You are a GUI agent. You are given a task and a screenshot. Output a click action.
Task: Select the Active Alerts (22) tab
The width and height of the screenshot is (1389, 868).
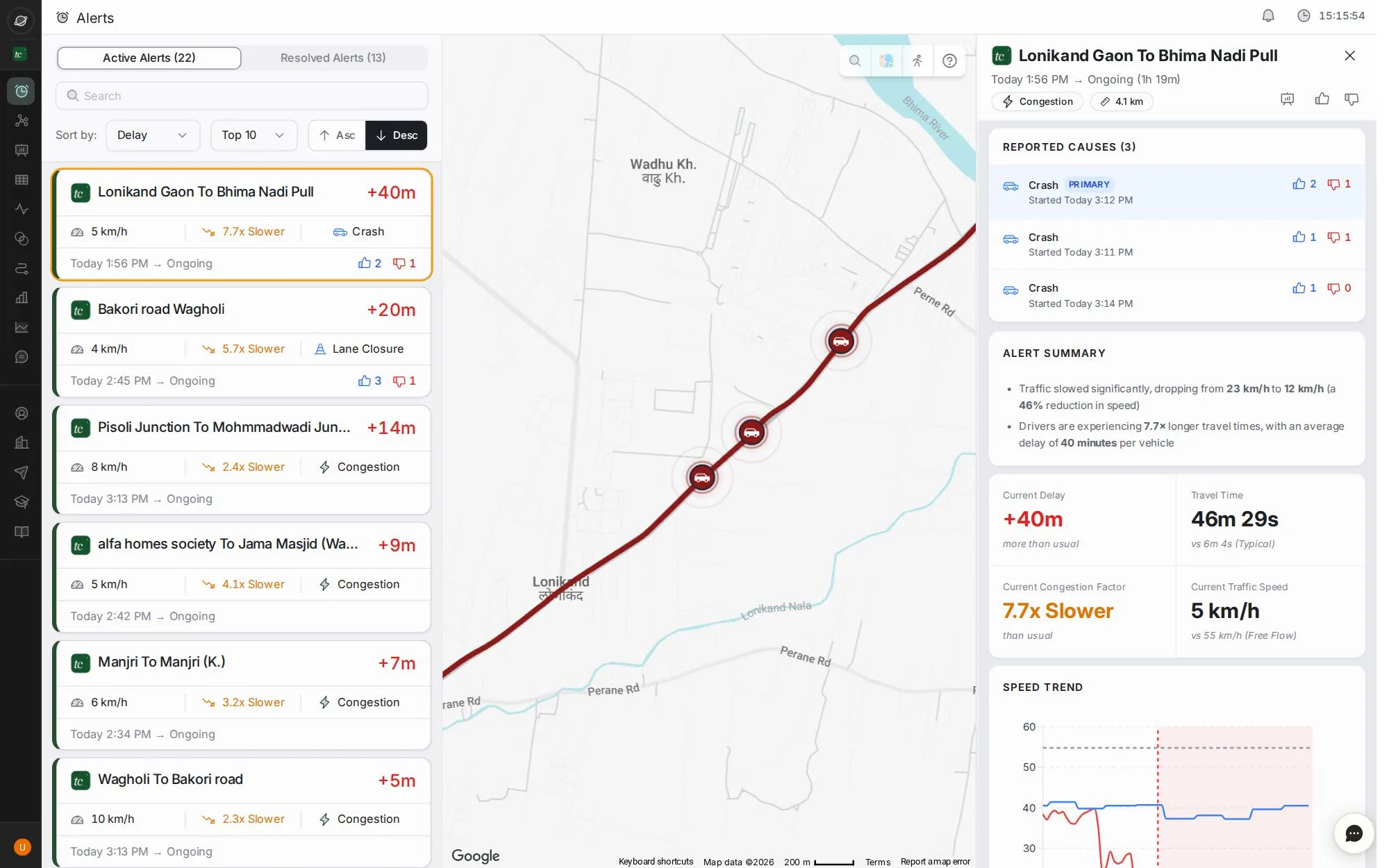coord(149,58)
